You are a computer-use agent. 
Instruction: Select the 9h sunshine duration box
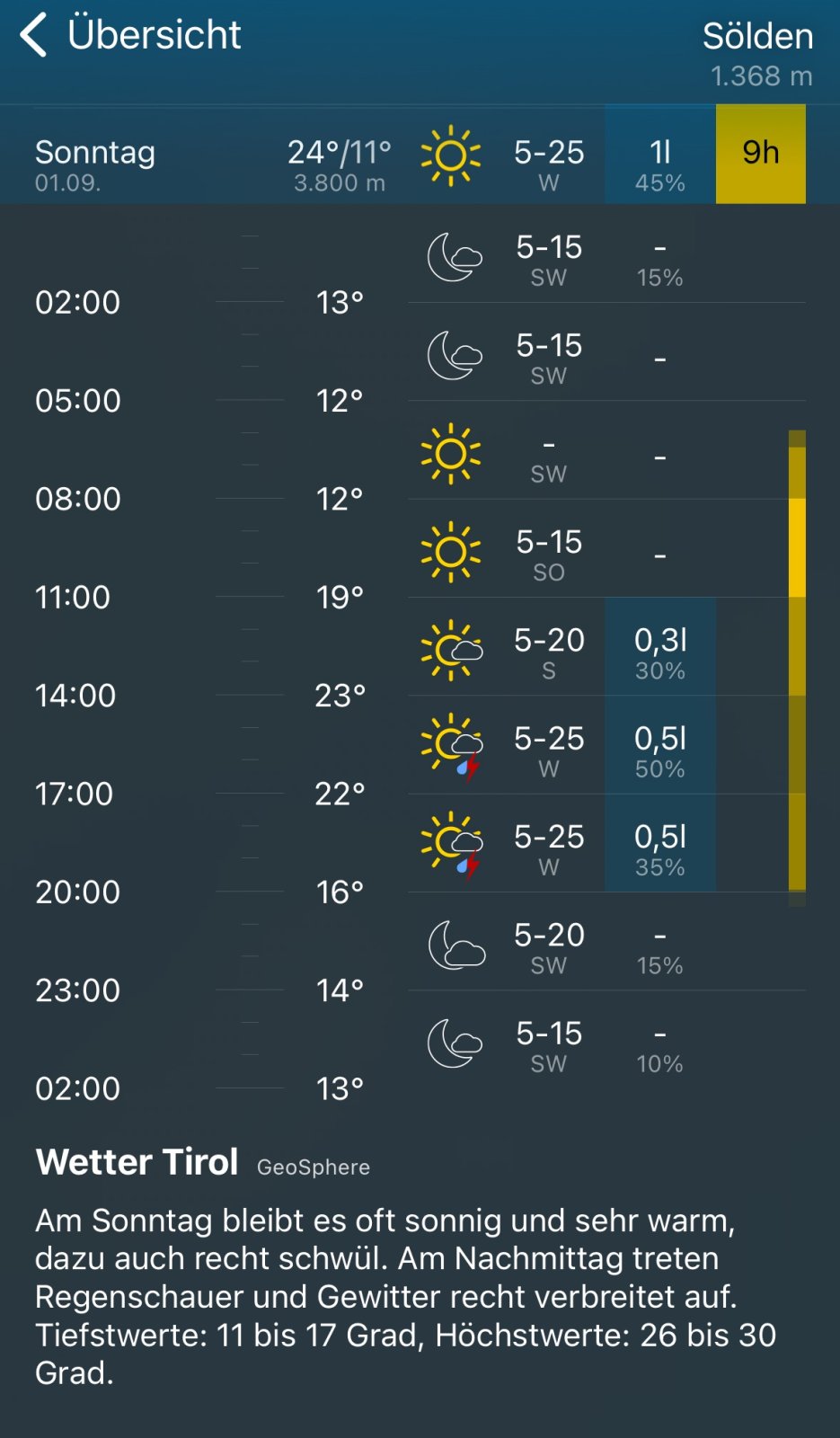click(x=760, y=154)
